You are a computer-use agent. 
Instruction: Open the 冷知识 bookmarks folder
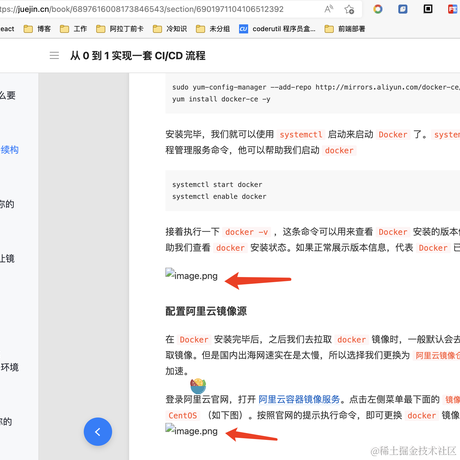click(170, 29)
